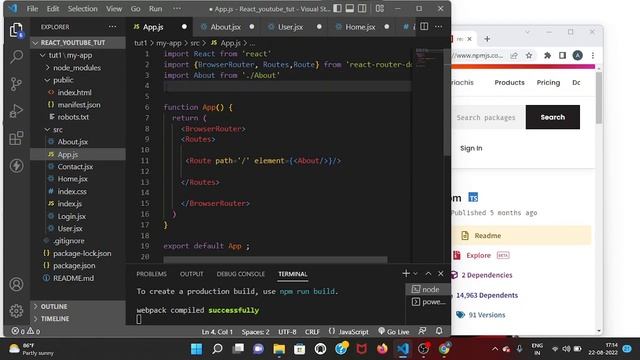Open the Explorer view in activity bar
Screen dimensions: 640x360
(x=16, y=30)
